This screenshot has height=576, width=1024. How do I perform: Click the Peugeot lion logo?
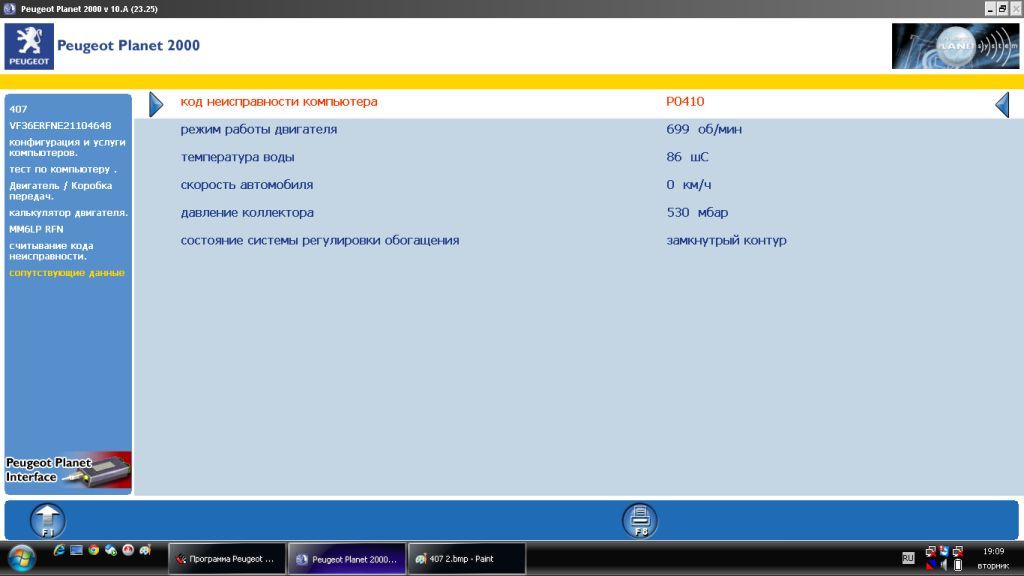coord(29,46)
